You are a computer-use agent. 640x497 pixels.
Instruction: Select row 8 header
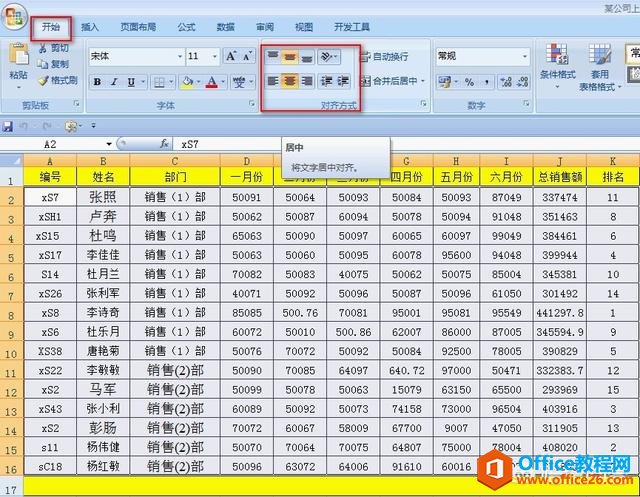tap(11, 313)
